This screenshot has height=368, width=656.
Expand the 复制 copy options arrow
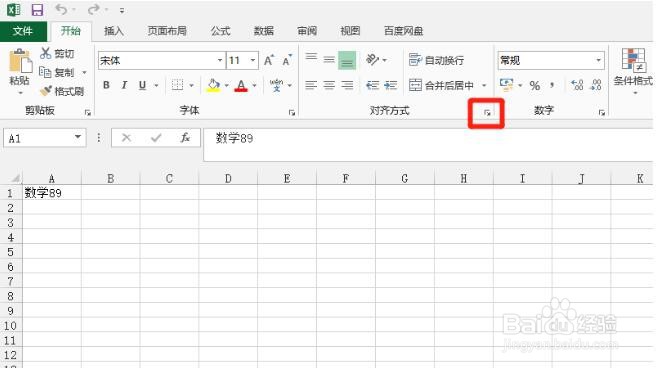(85, 72)
